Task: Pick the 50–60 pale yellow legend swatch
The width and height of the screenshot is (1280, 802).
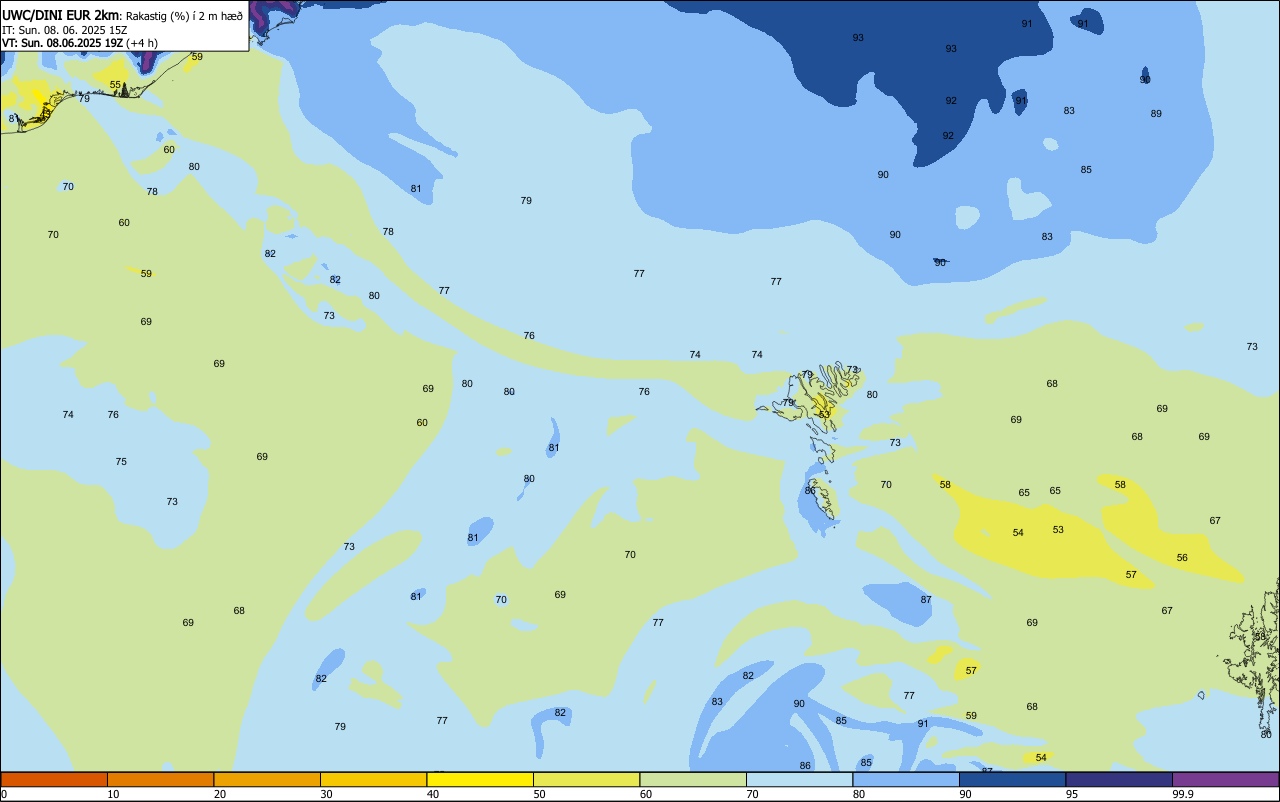Action: coord(586,779)
